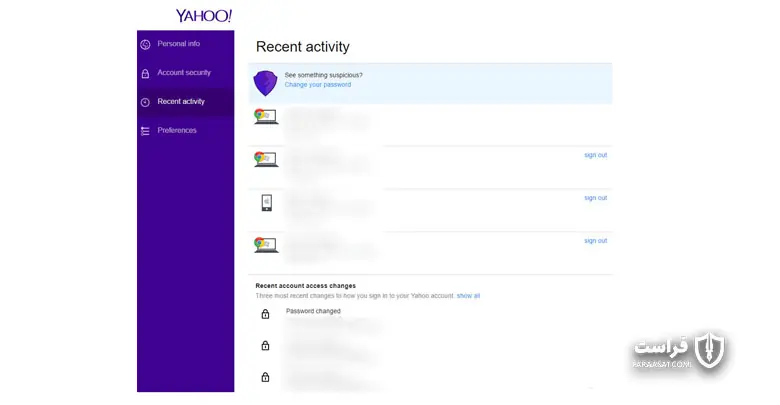780x405 pixels.
Task: Click the mobile phone device icon
Action: [267, 202]
